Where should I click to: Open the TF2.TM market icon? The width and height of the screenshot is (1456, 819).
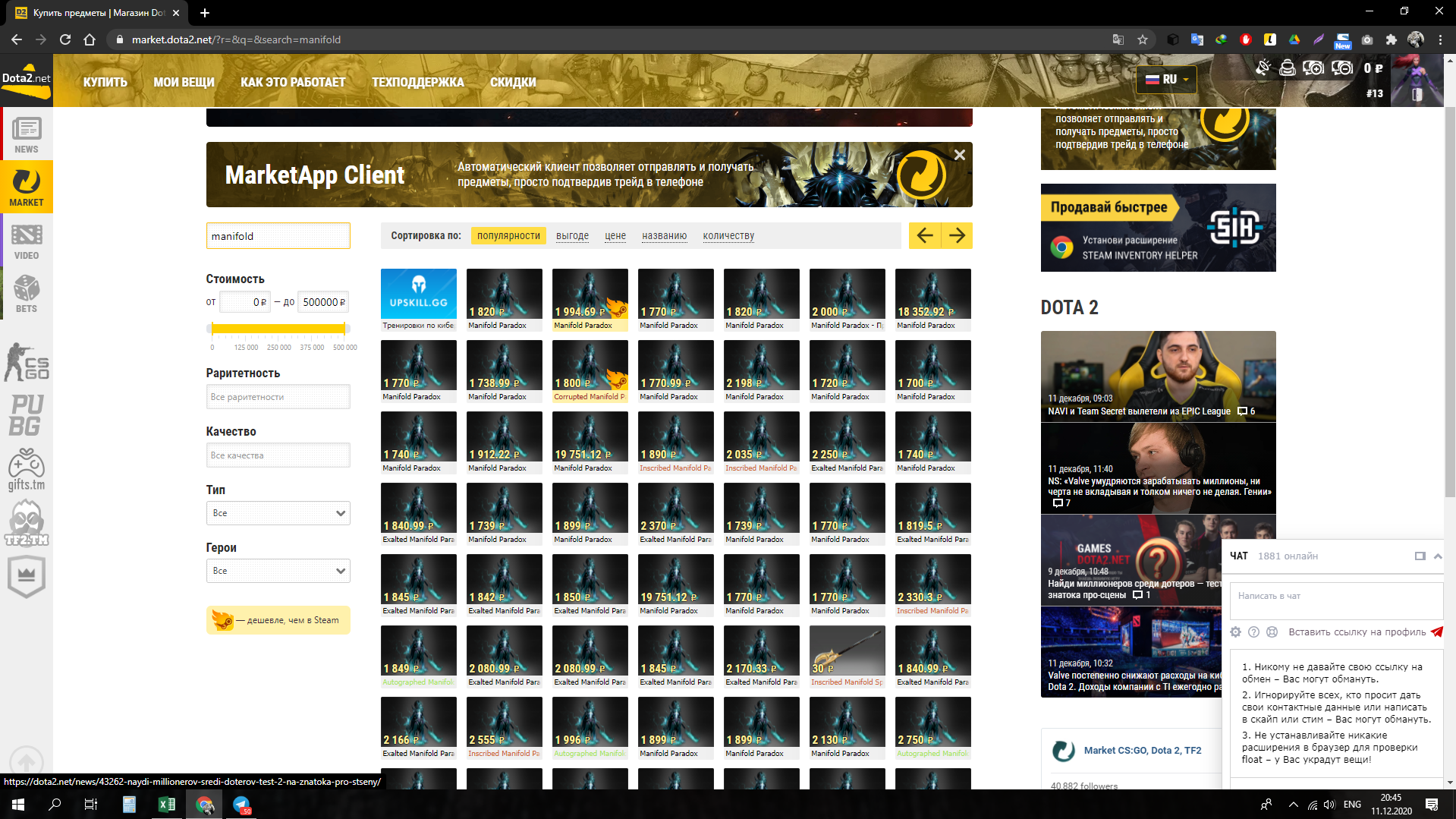pos(26,522)
